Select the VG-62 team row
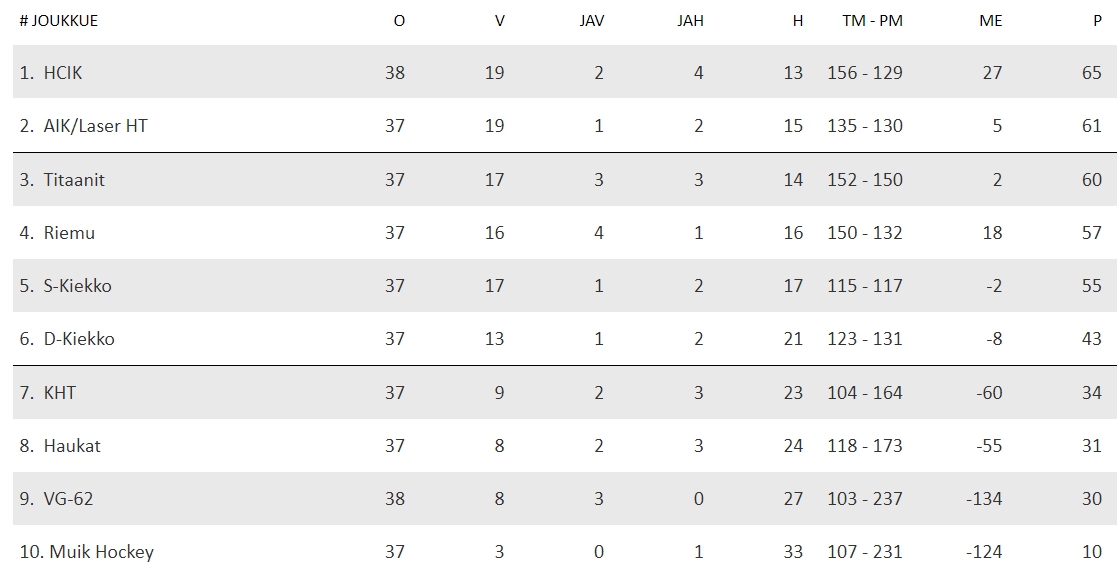 tap(565, 499)
